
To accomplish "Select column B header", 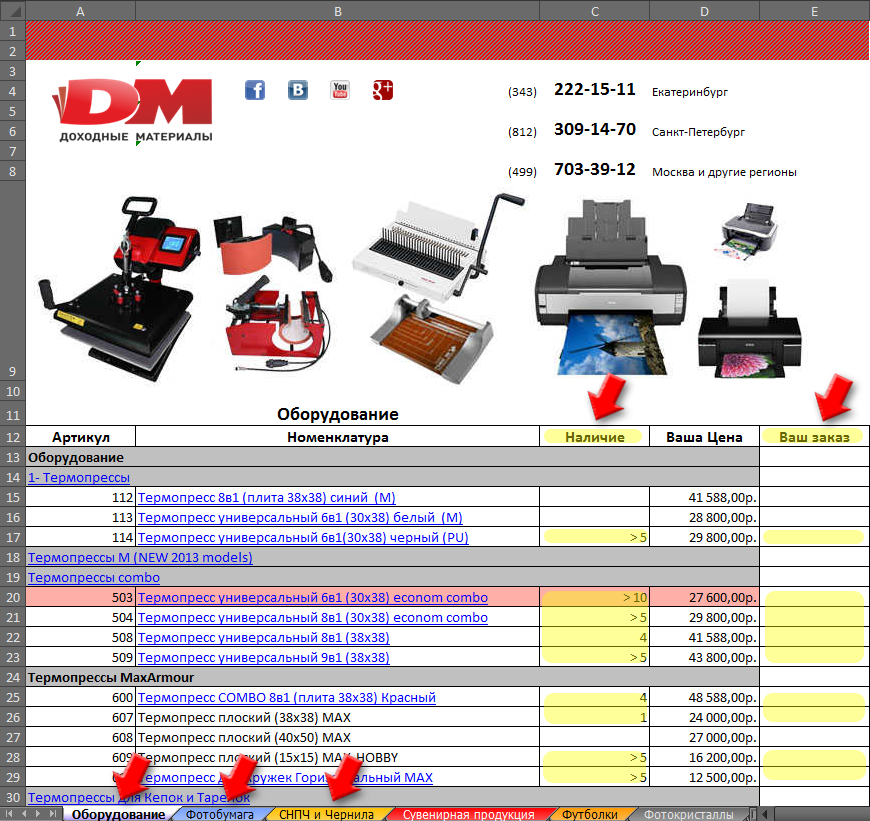I will (x=337, y=11).
